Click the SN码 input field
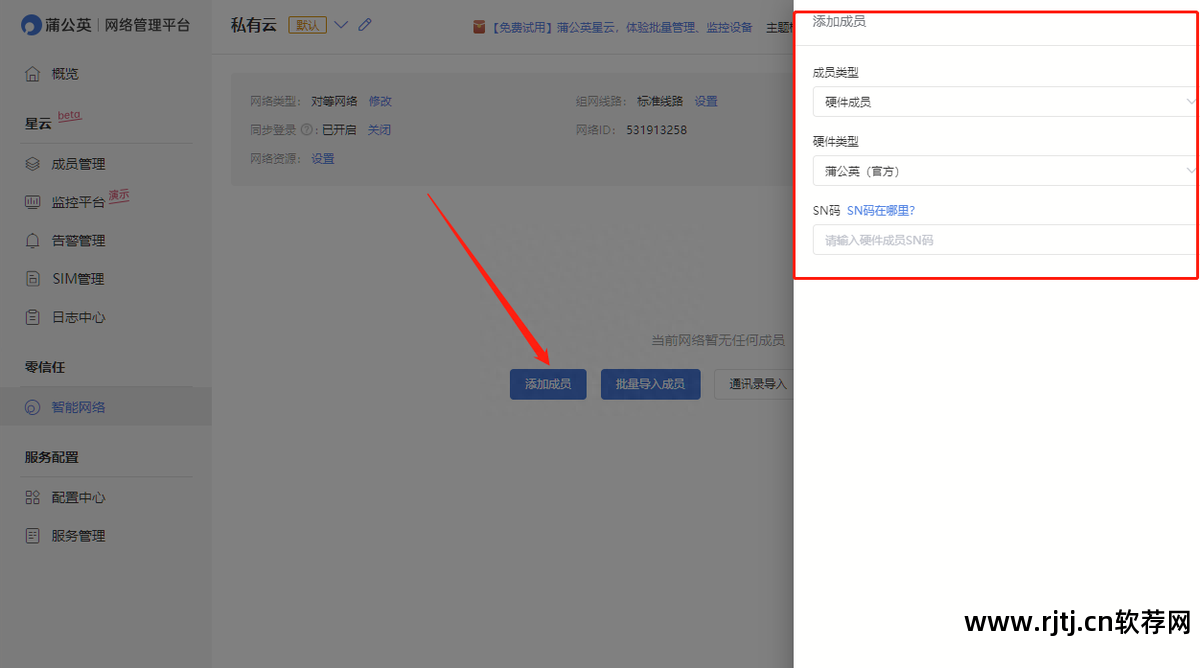Screen dimensions: 1200x668 click(1003, 240)
